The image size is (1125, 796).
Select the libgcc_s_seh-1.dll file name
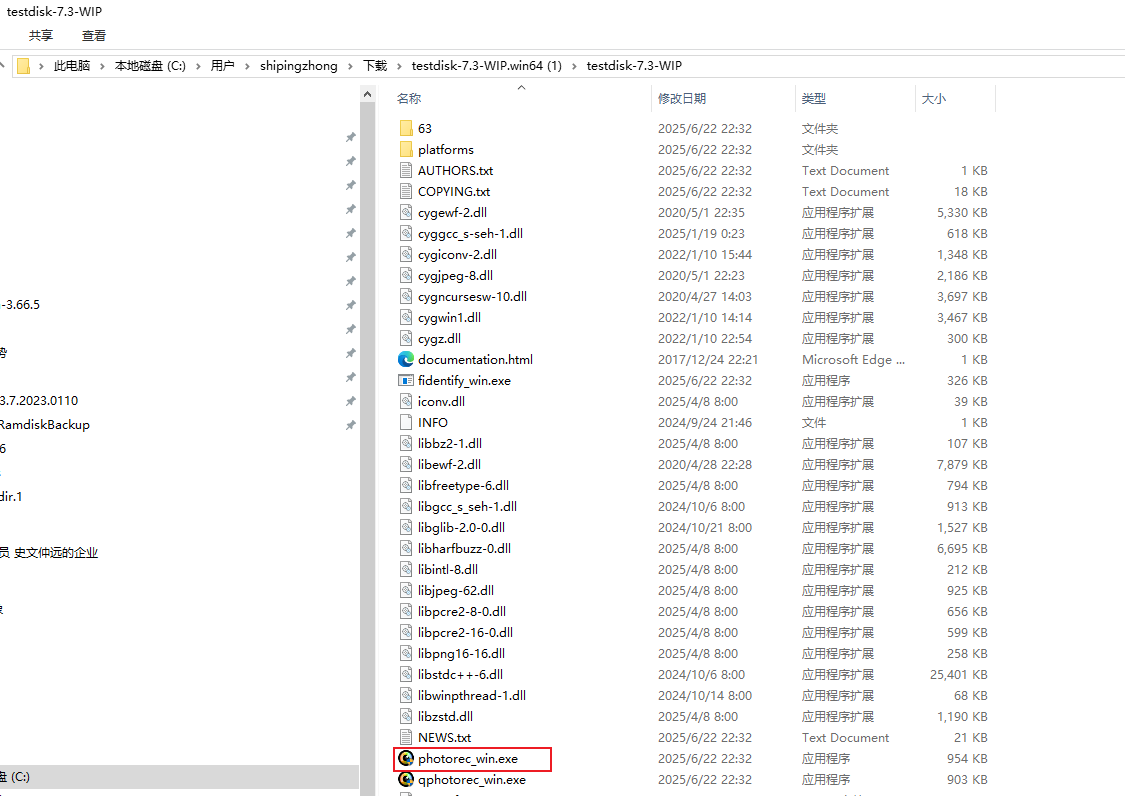coord(467,507)
